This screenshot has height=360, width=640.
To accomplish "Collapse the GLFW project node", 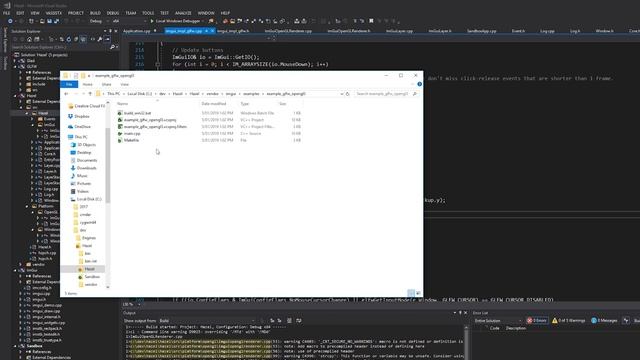I will 16,66.
